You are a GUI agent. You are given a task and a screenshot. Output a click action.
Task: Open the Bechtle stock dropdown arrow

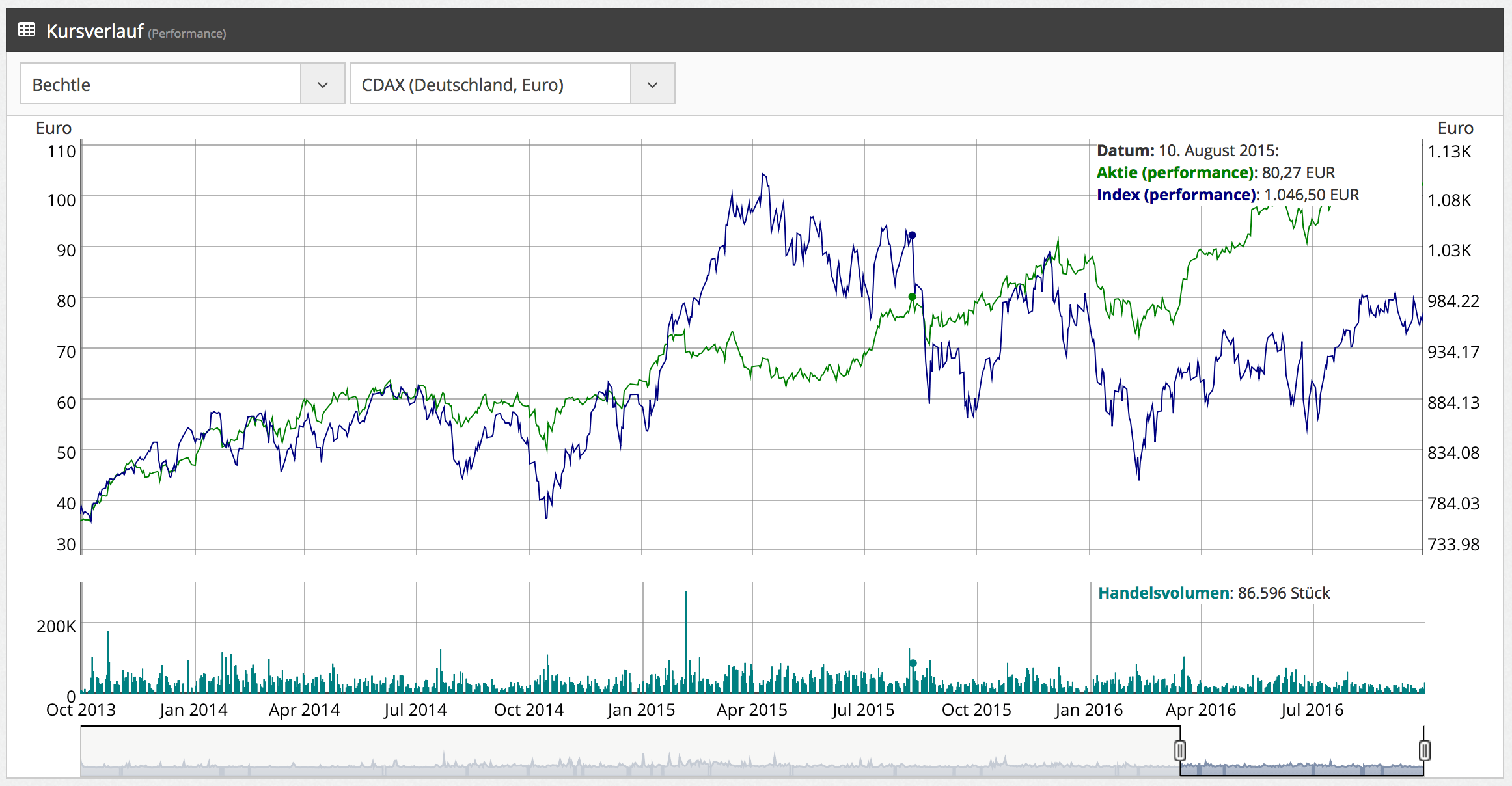[x=322, y=85]
